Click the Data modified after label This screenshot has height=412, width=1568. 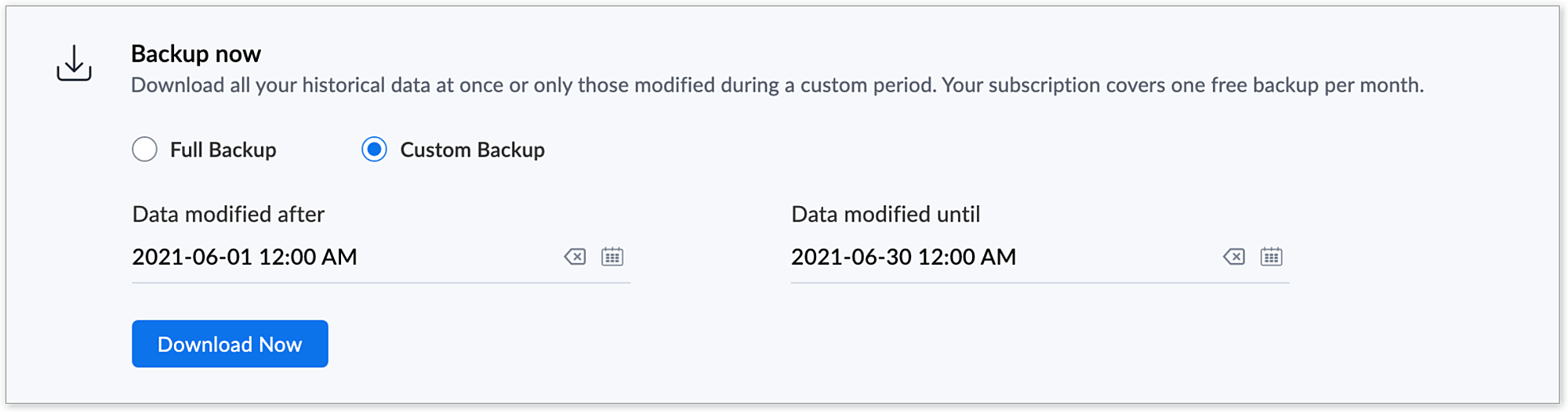(228, 215)
